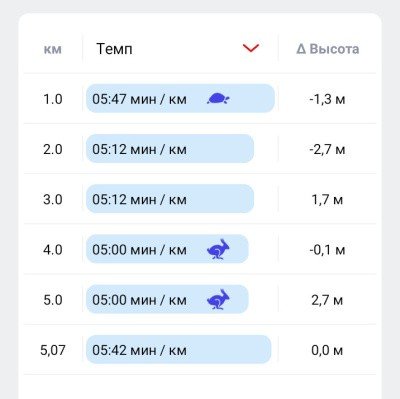Viewport: 400px width, 399px height.
Task: Select the 05:47 мин / км pace bar
Action: point(180,98)
